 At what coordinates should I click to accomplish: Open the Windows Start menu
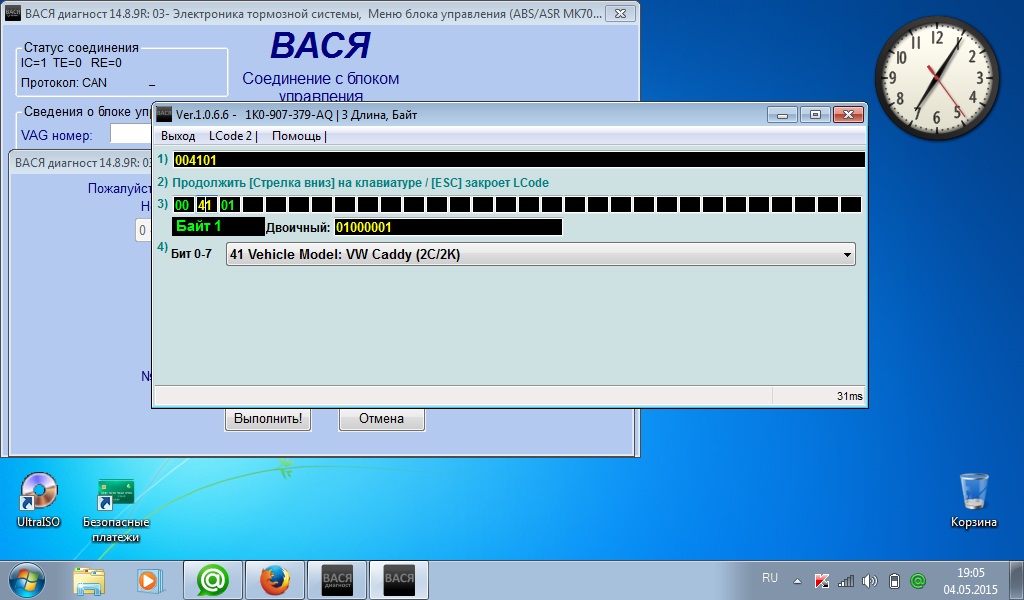point(27,580)
